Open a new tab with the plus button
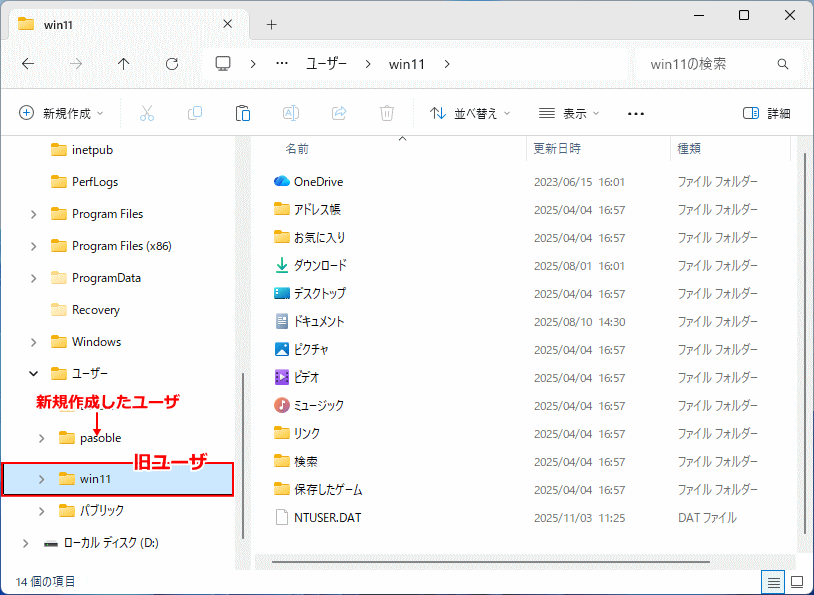814x595 pixels. [270, 24]
